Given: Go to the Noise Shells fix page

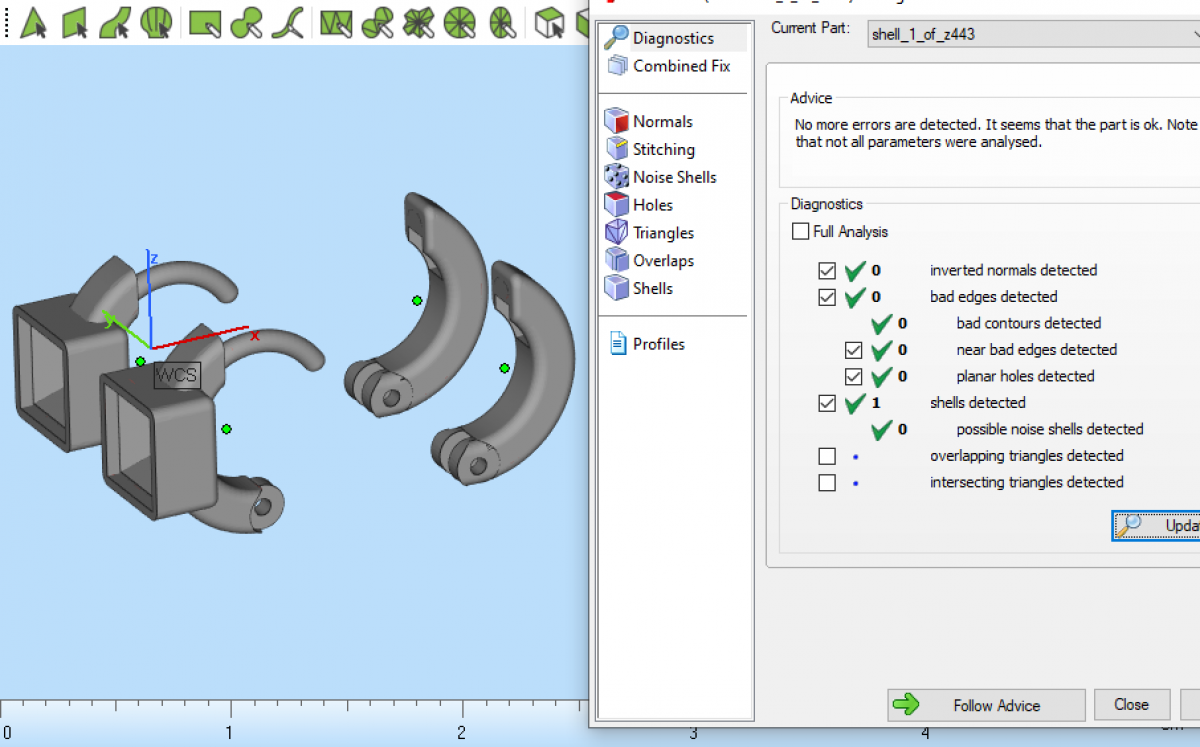Looking at the screenshot, I should tap(673, 177).
